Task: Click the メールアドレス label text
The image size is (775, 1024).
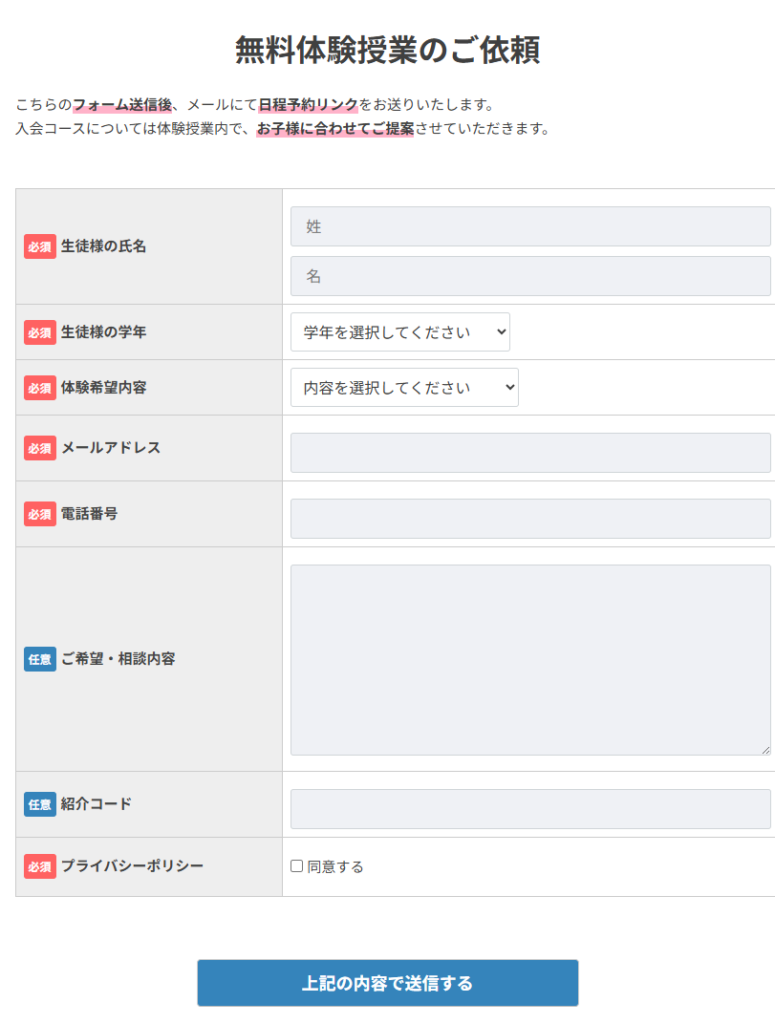Action: [110, 447]
